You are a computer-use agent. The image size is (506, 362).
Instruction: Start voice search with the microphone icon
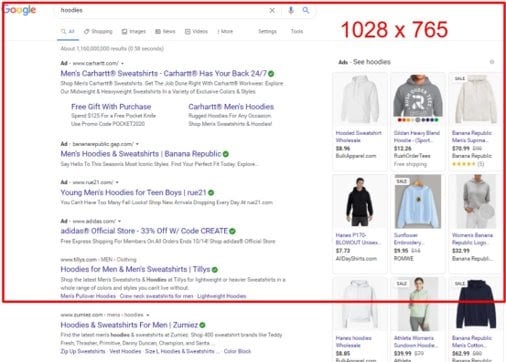291,10
